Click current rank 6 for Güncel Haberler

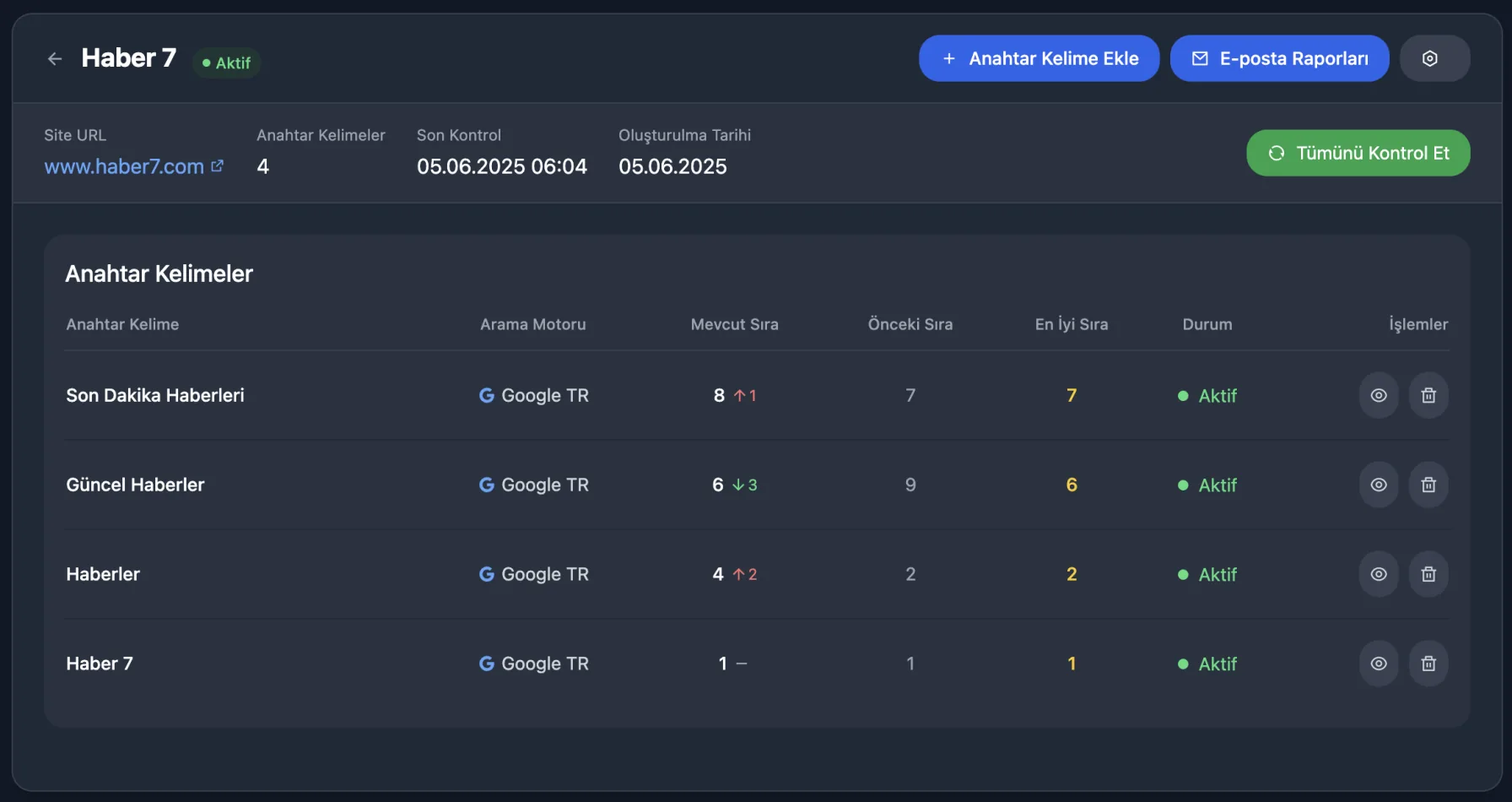718,485
